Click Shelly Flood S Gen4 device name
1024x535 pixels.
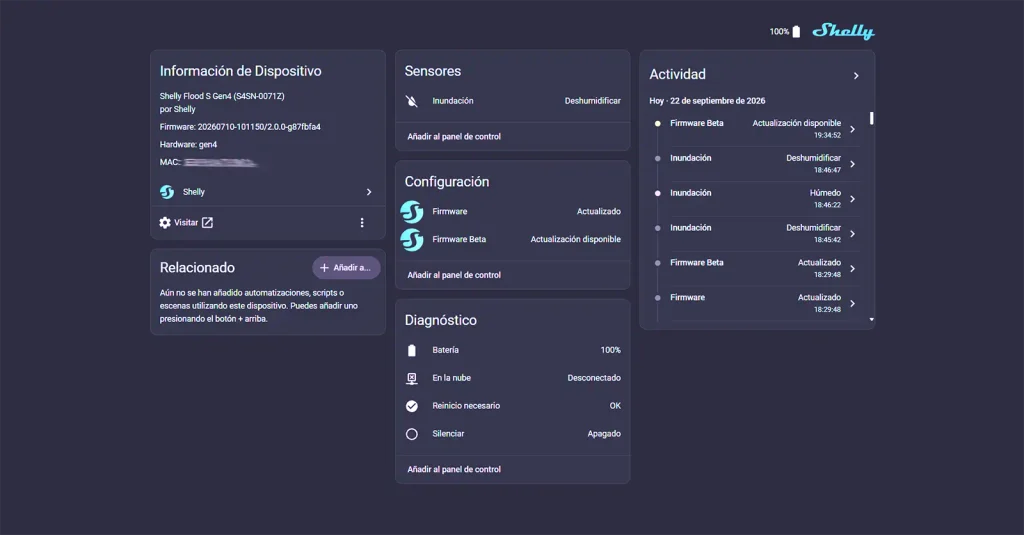click(x=222, y=96)
